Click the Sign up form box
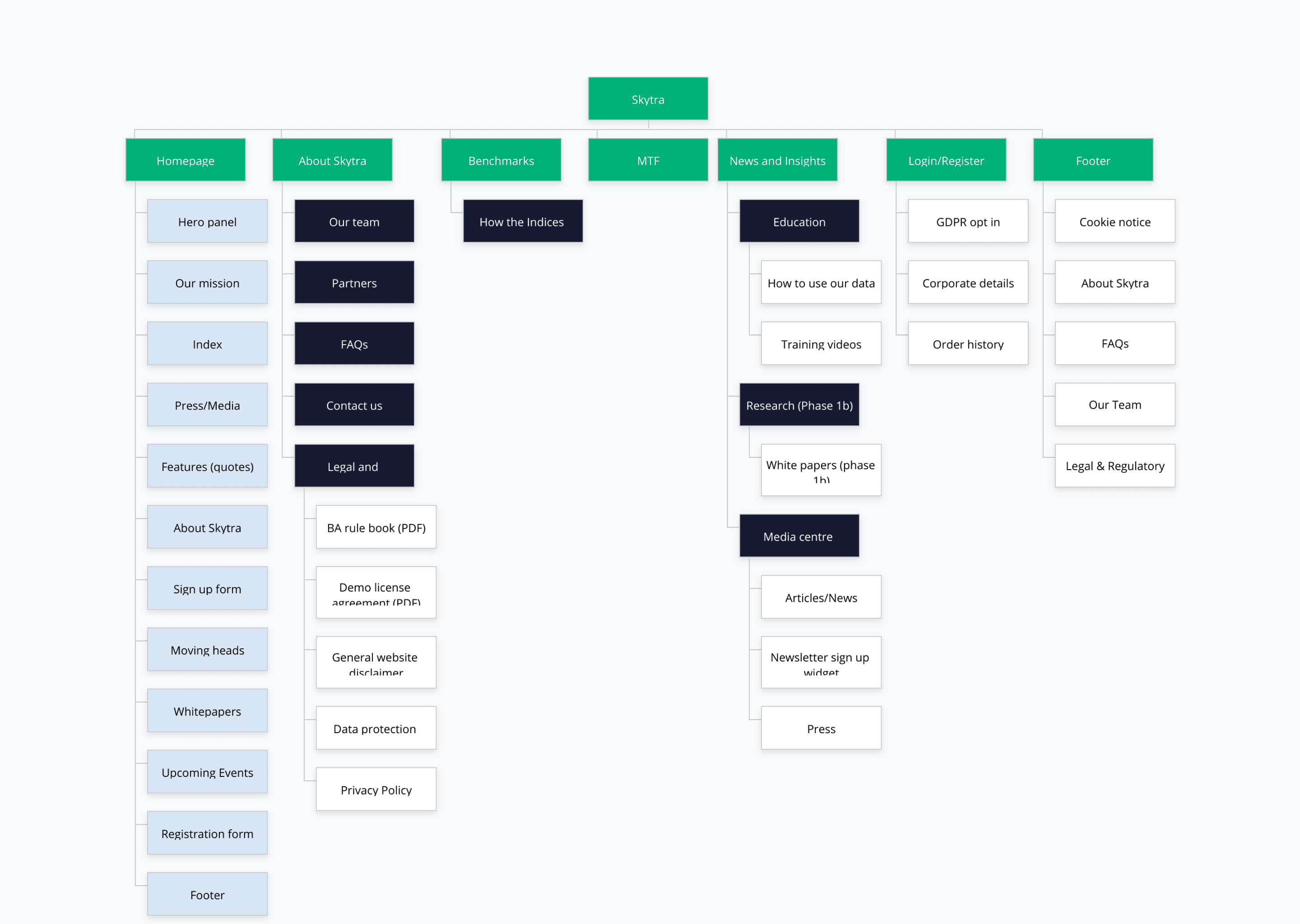Screen dimensions: 1300x924 click(207, 588)
